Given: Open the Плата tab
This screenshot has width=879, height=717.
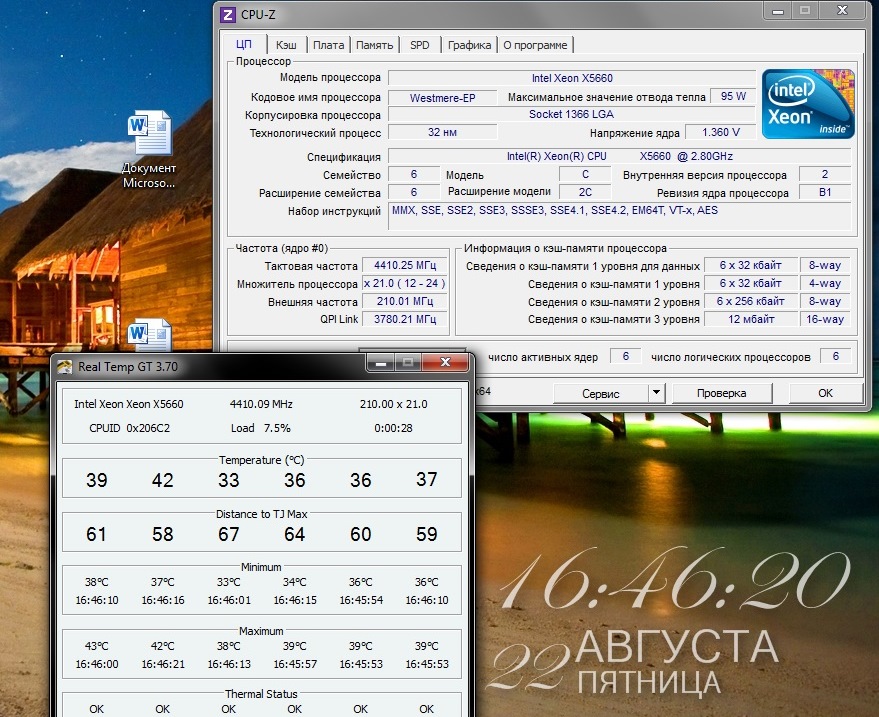Looking at the screenshot, I should (x=329, y=45).
